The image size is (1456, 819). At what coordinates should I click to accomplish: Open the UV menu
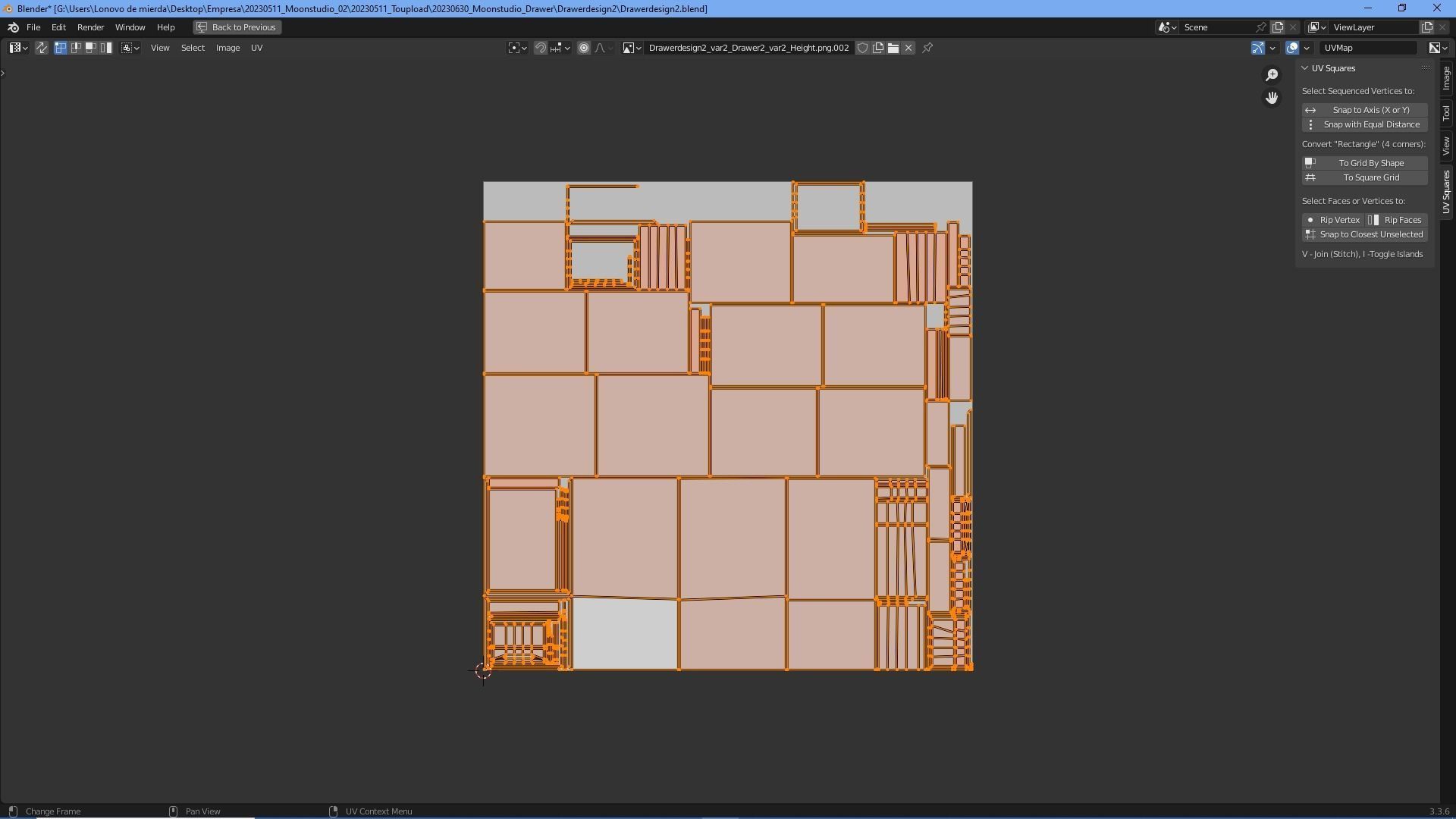tap(256, 48)
